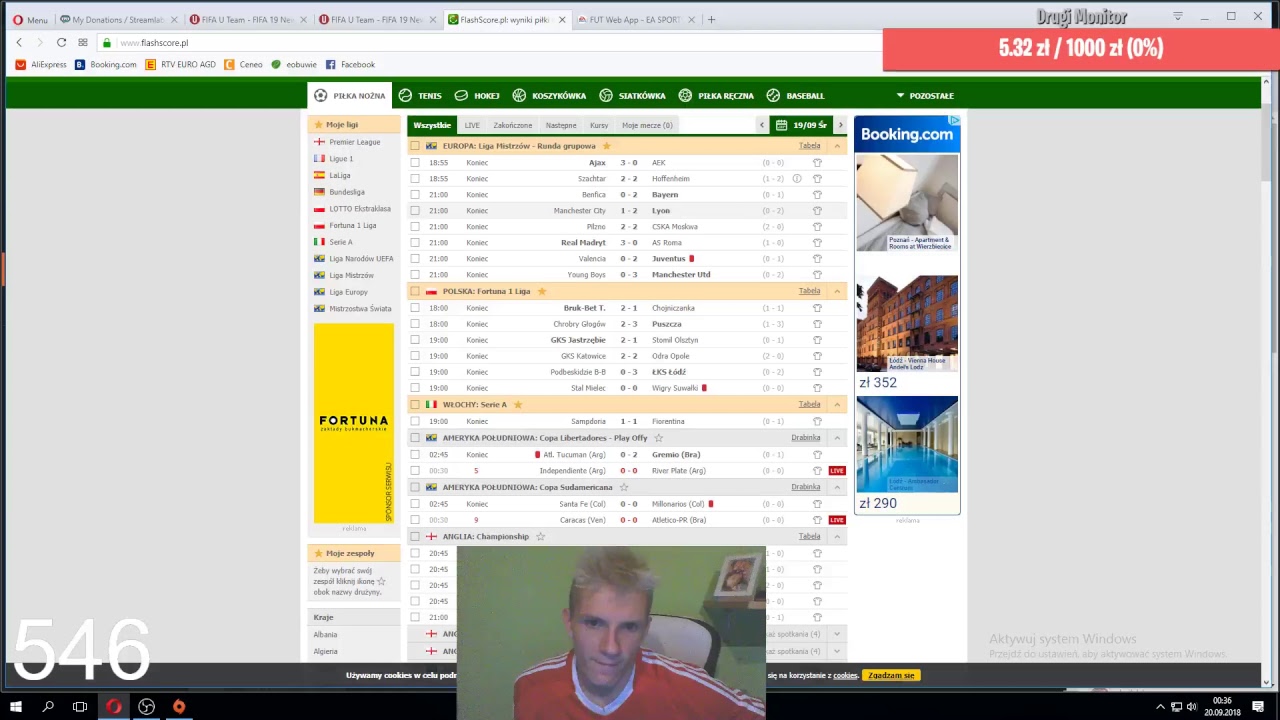Open Windows Start menu

pos(17,707)
